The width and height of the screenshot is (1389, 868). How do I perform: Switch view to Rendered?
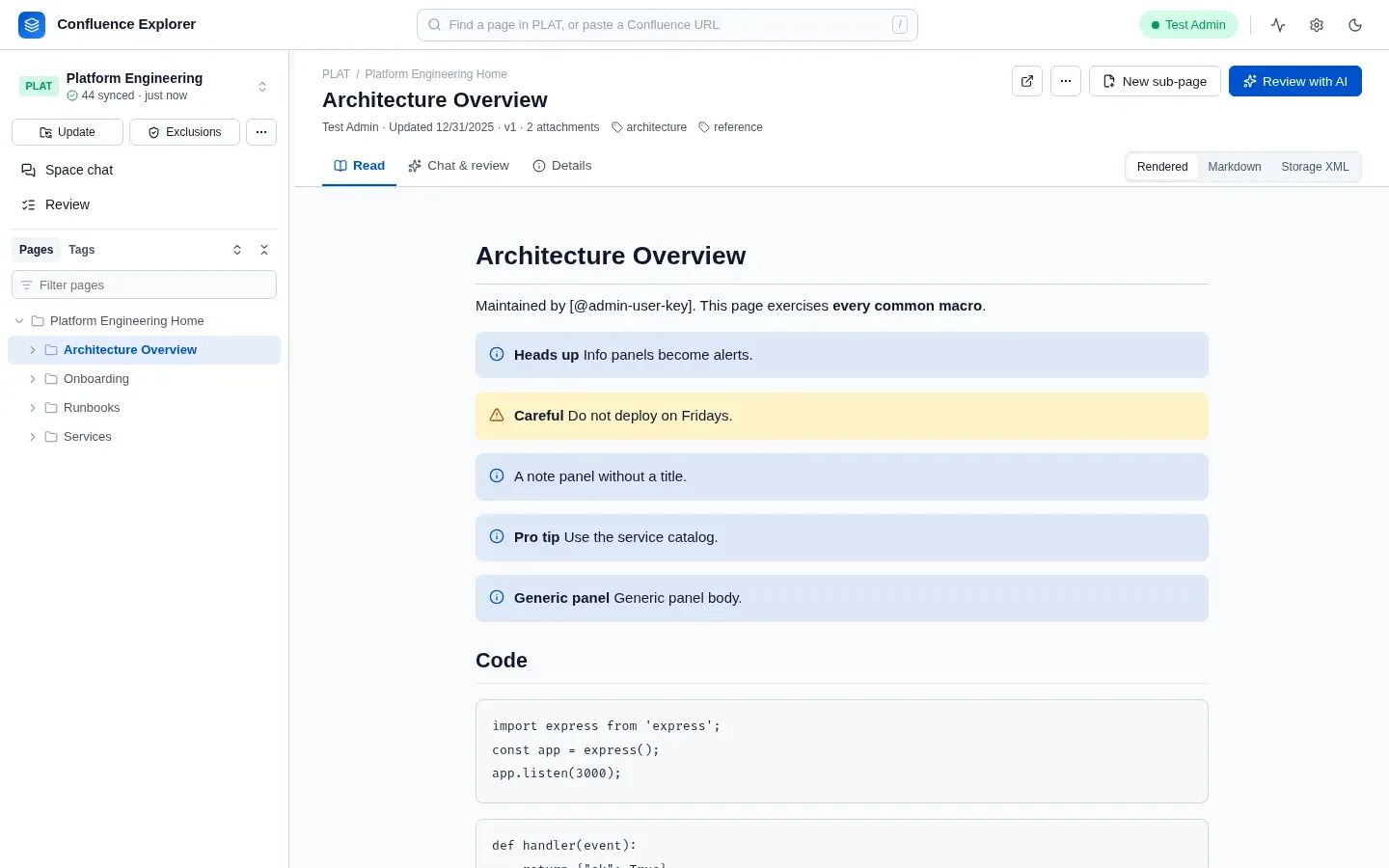click(1162, 167)
